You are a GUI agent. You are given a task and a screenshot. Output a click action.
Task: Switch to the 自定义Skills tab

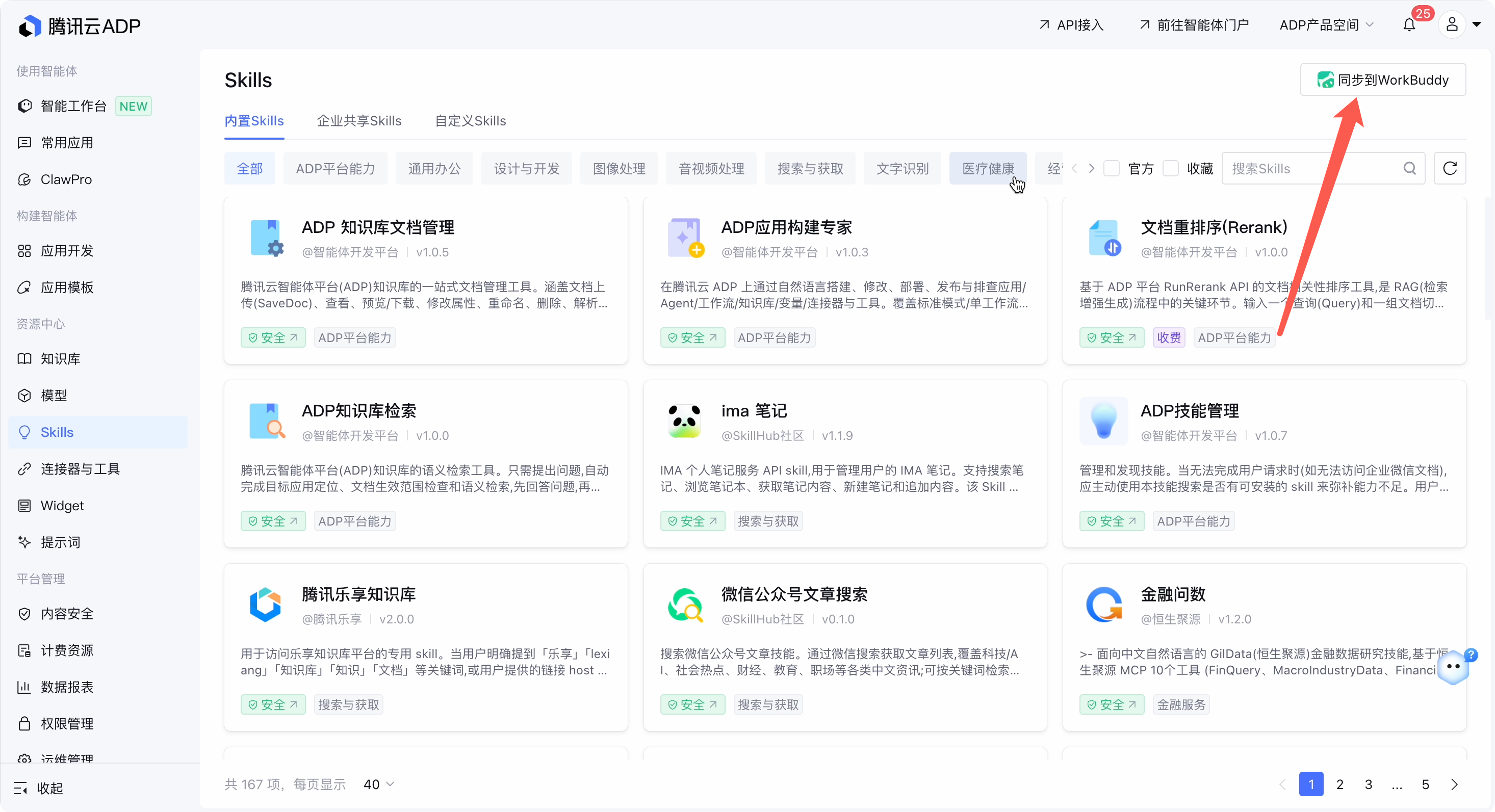[x=471, y=121]
